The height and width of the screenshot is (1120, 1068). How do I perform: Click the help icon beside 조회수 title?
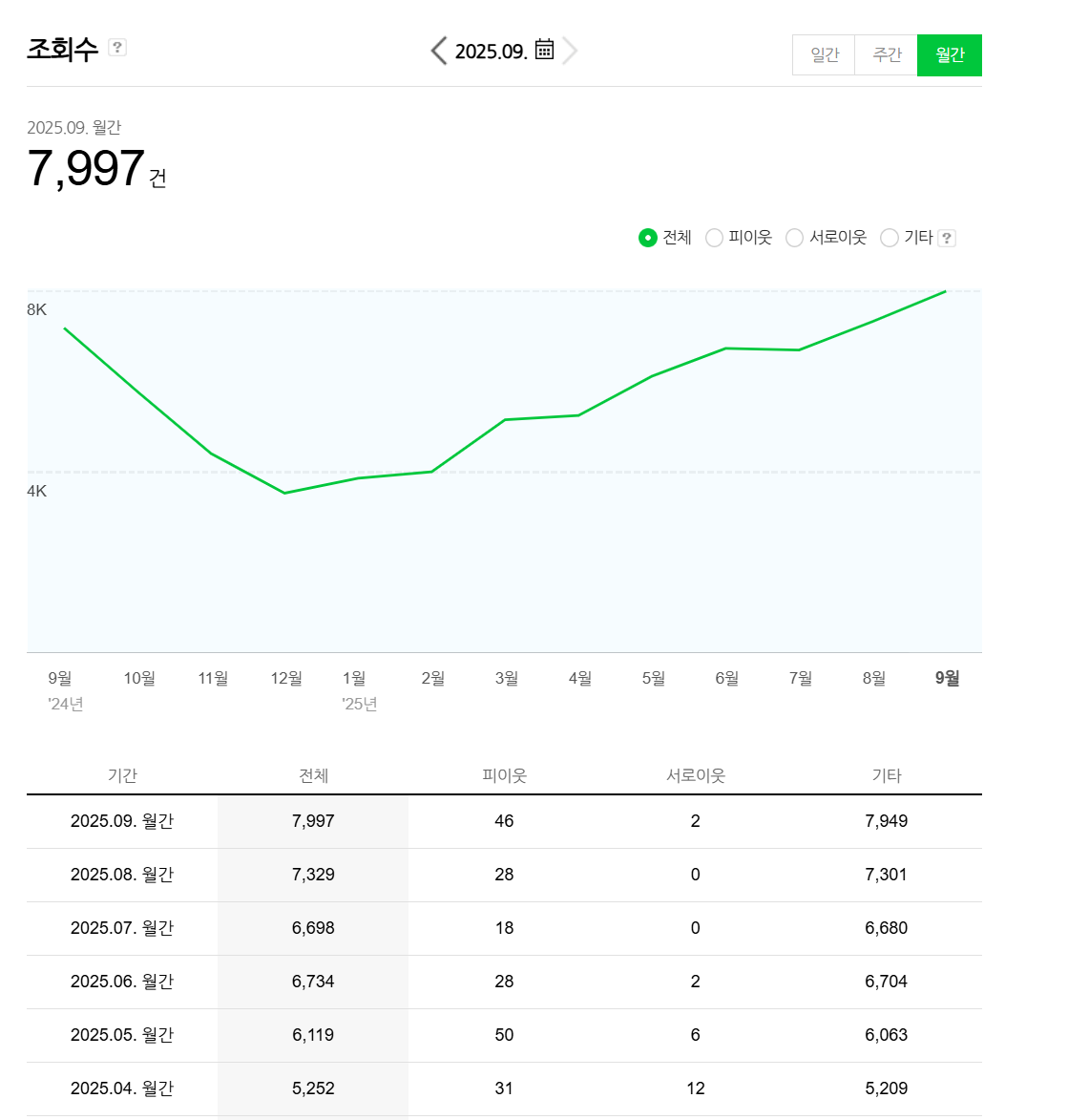pos(117,47)
